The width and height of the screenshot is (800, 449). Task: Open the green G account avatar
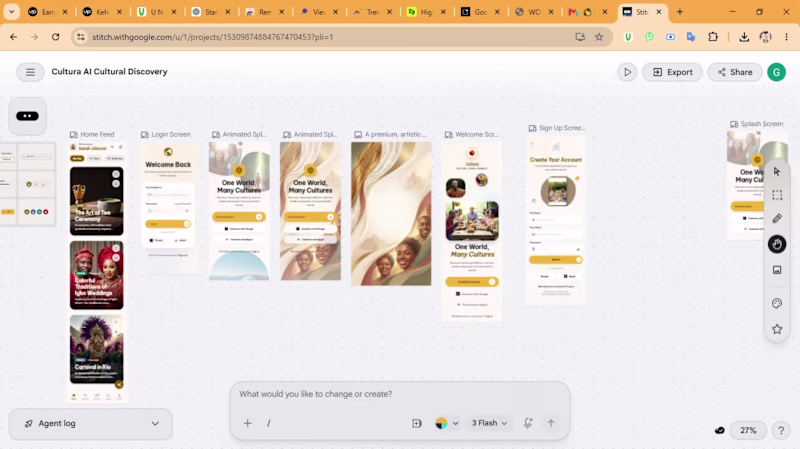pyautogui.click(x=777, y=72)
